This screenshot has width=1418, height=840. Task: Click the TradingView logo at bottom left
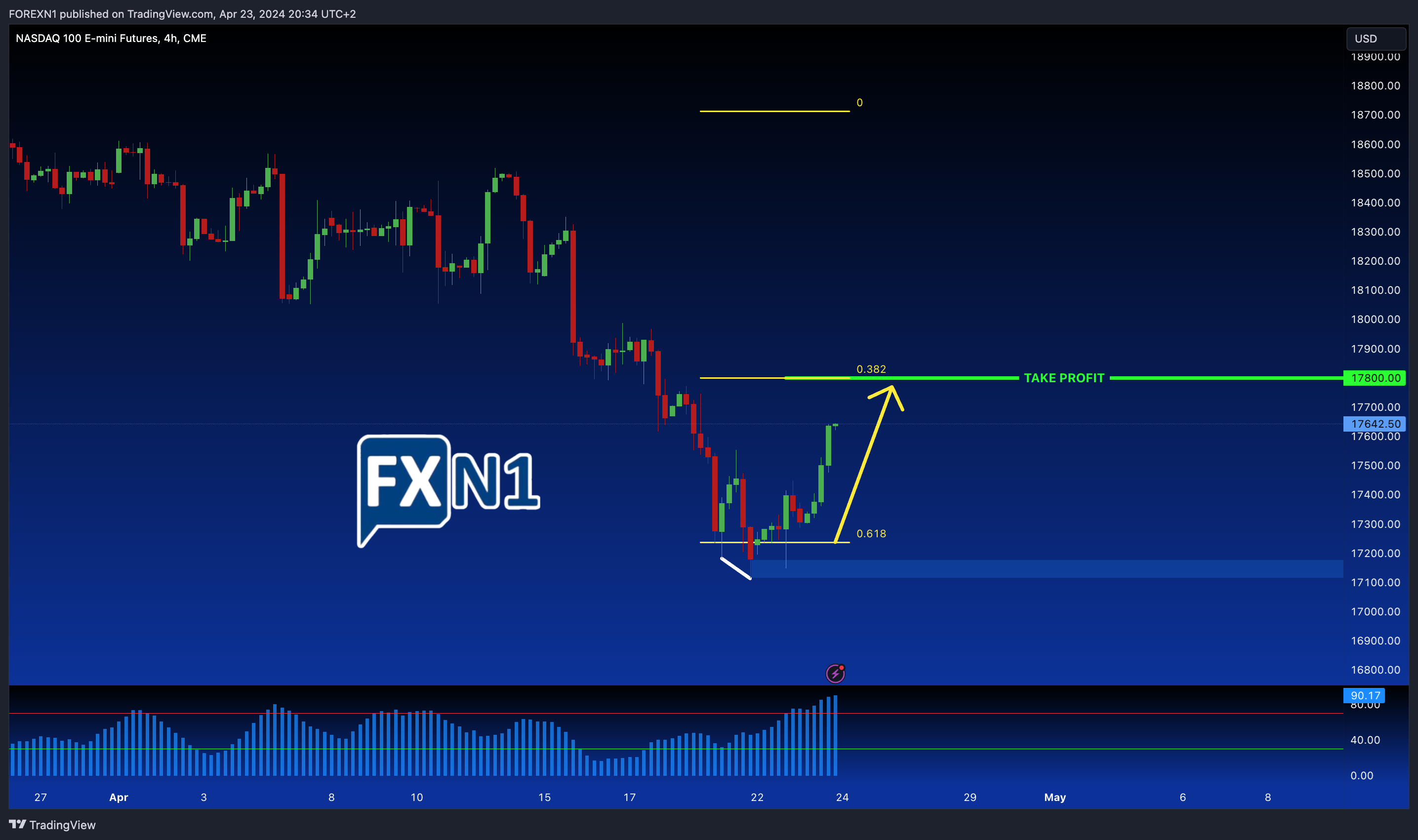click(x=52, y=825)
